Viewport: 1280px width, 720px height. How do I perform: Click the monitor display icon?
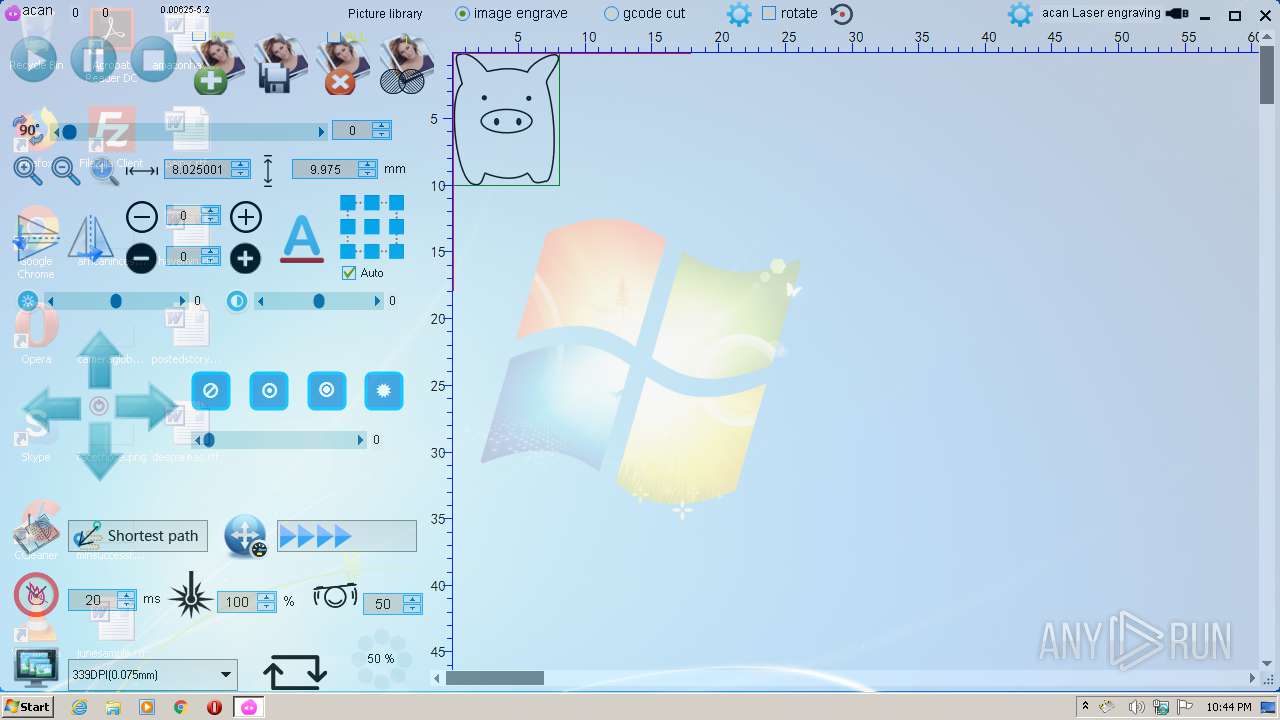[x=36, y=667]
